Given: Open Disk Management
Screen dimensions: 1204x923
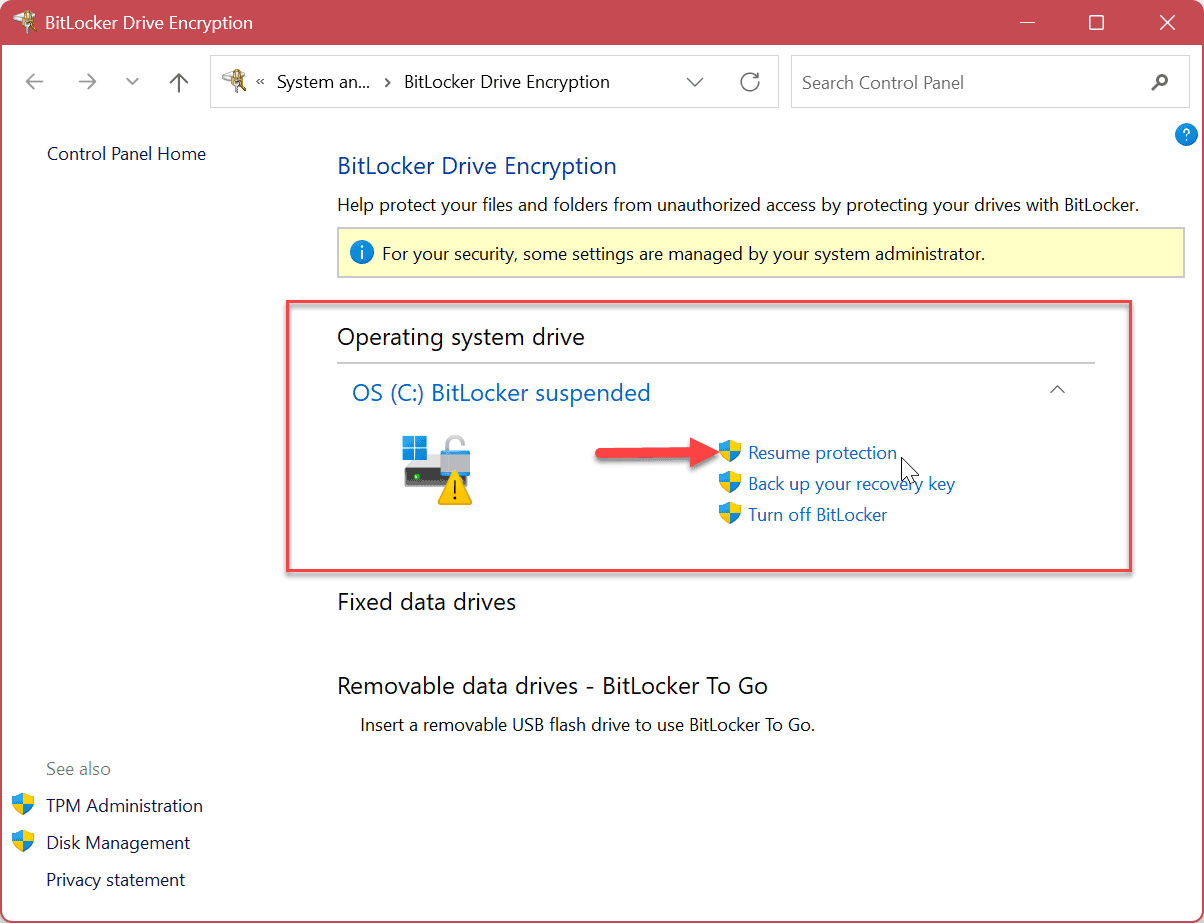Looking at the screenshot, I should click(x=118, y=843).
